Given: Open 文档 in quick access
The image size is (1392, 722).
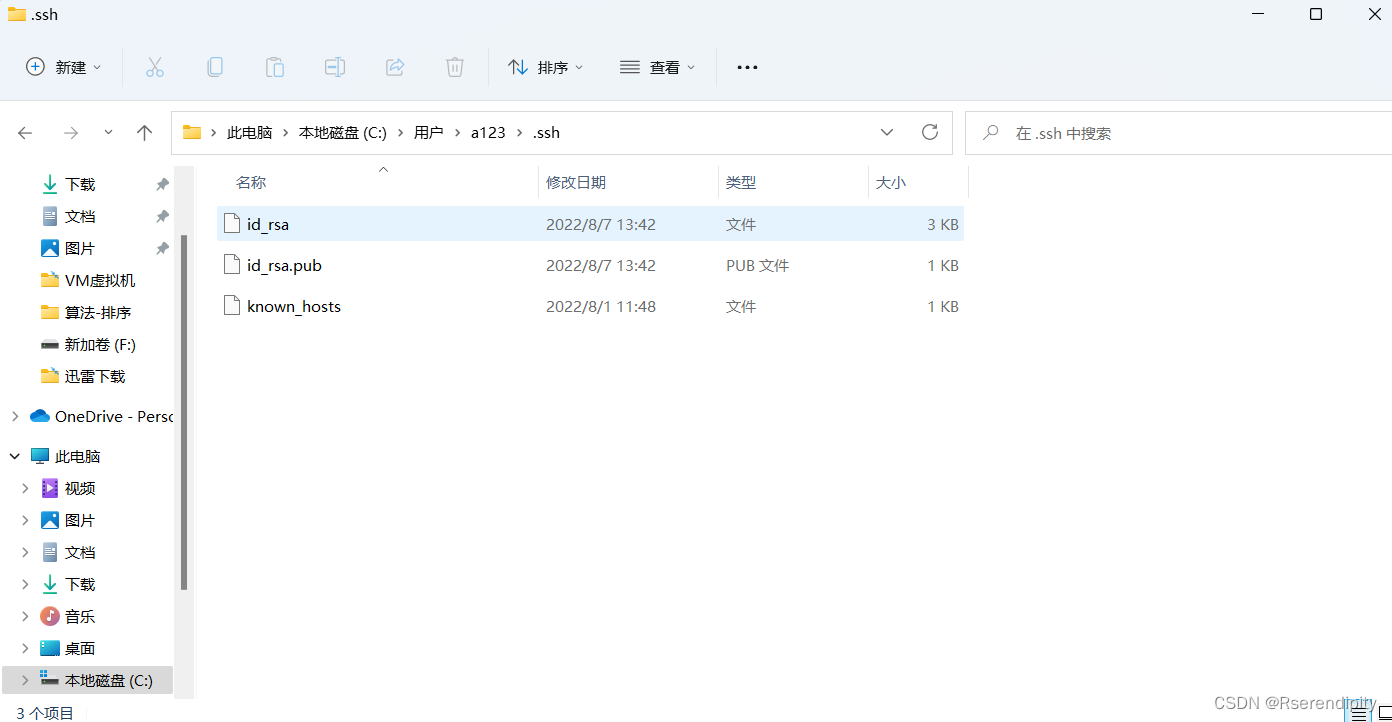Looking at the screenshot, I should [x=80, y=217].
